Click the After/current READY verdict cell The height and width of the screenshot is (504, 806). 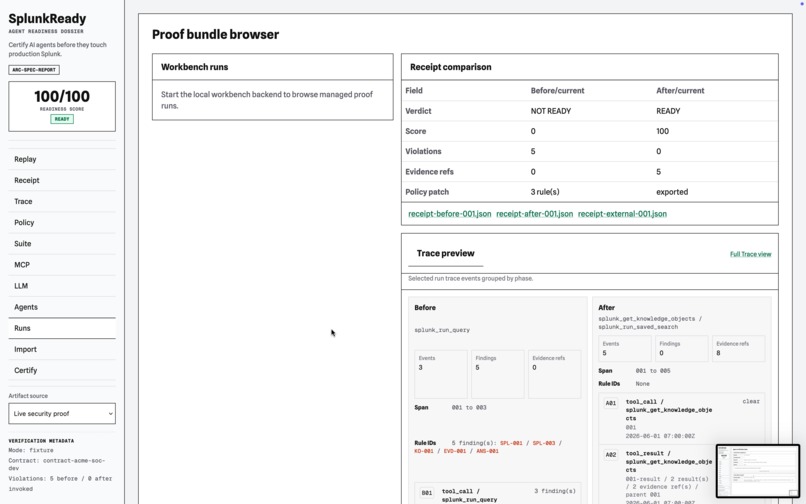(x=668, y=111)
